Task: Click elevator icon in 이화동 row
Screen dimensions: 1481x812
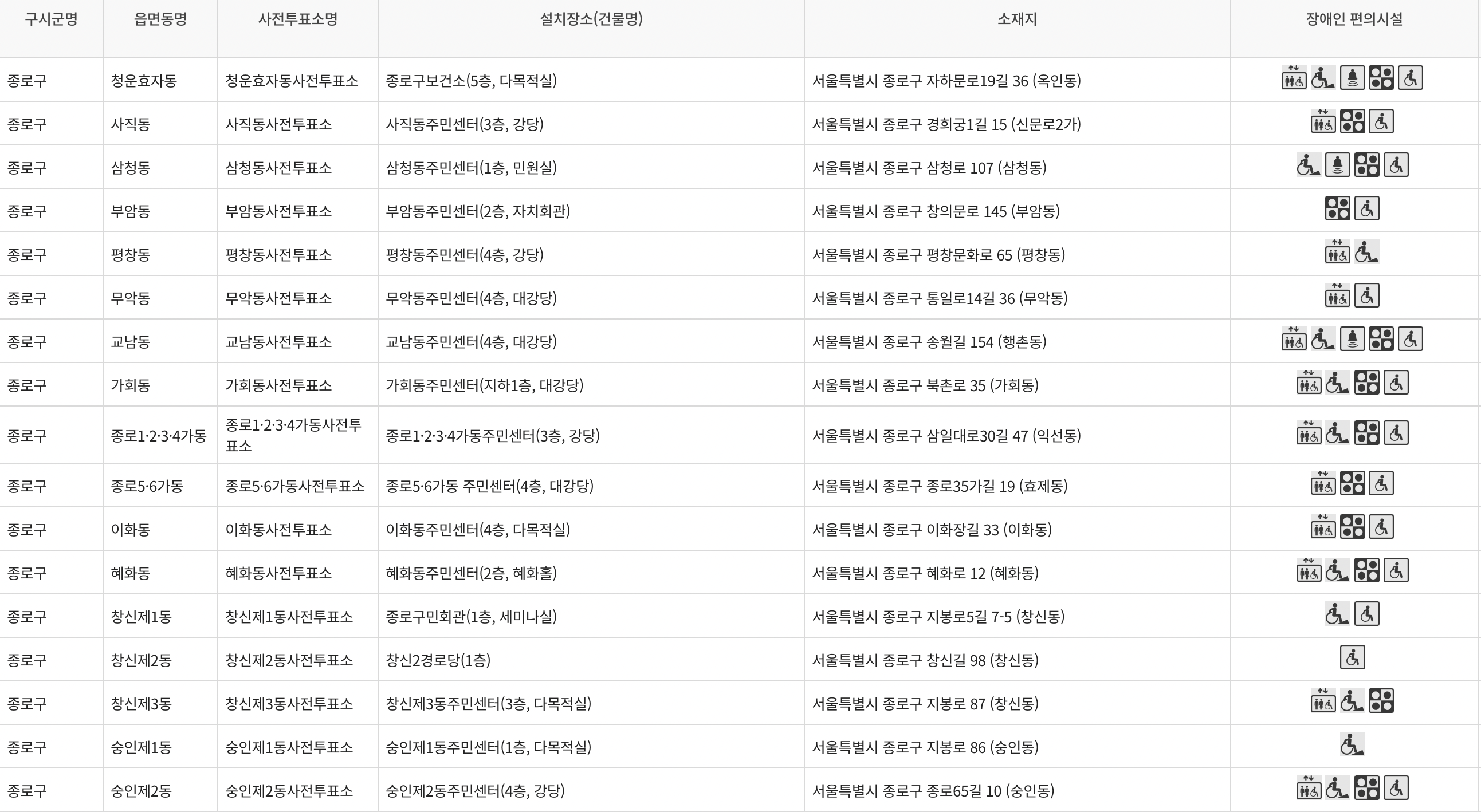Action: point(1323,527)
